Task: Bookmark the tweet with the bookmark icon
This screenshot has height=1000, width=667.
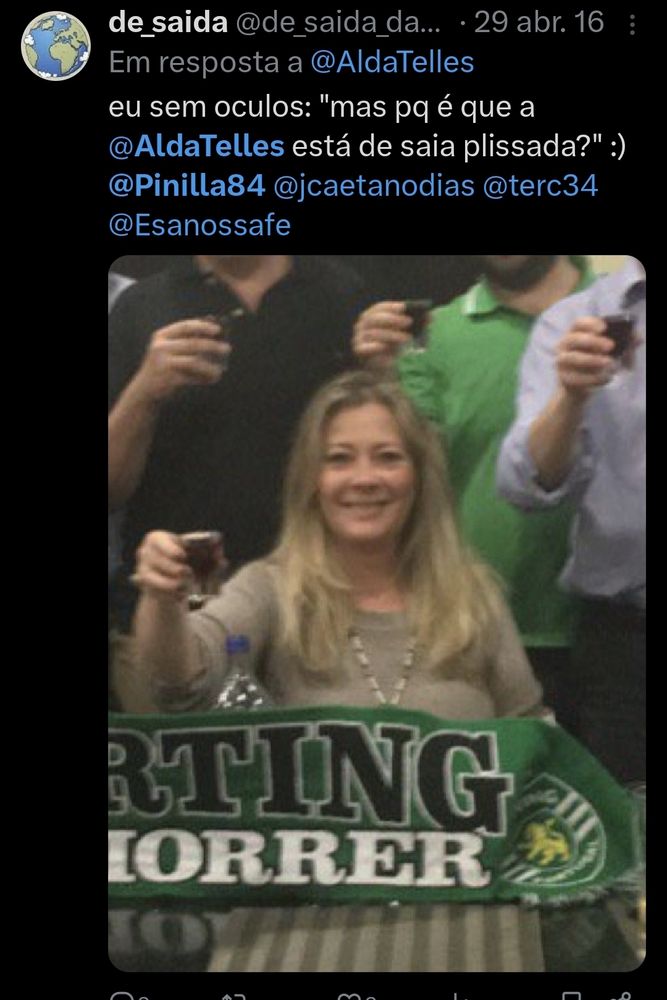Action: 571,996
